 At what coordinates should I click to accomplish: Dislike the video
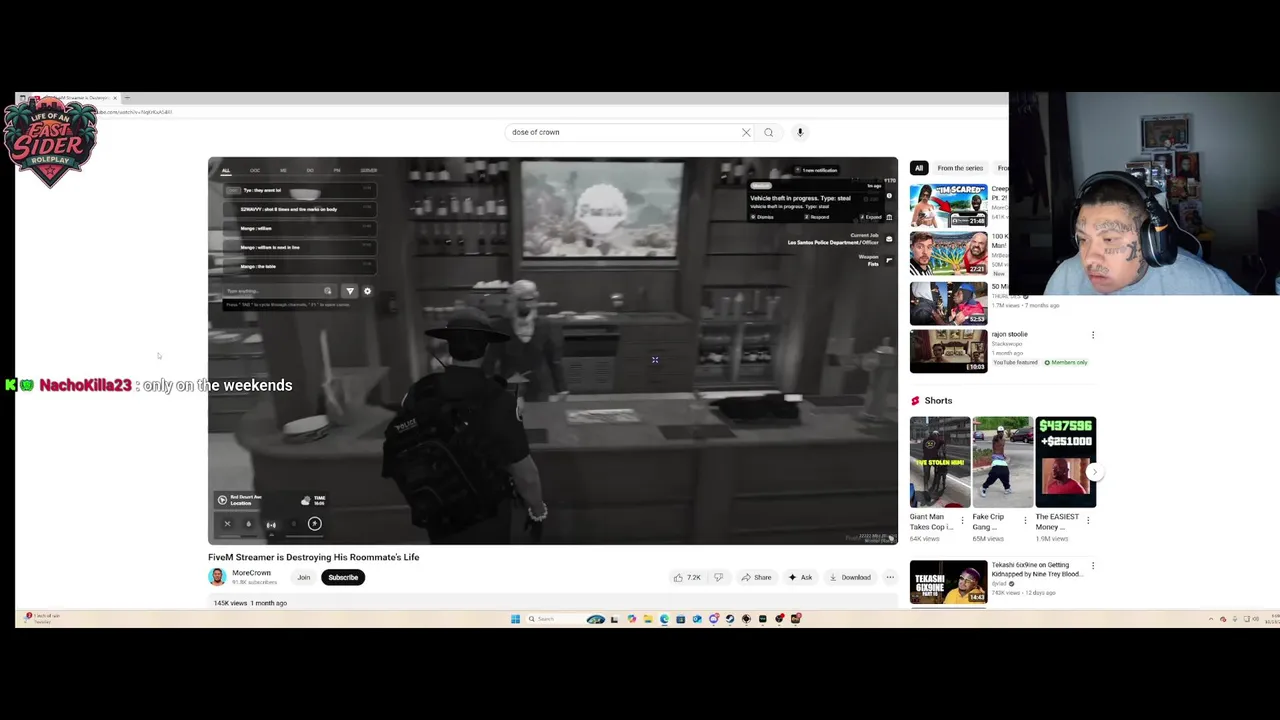coord(718,577)
